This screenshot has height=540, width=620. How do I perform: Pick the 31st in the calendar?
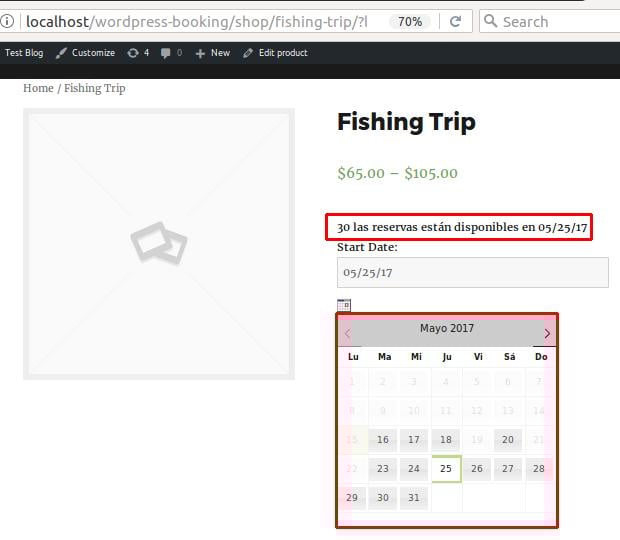click(415, 497)
